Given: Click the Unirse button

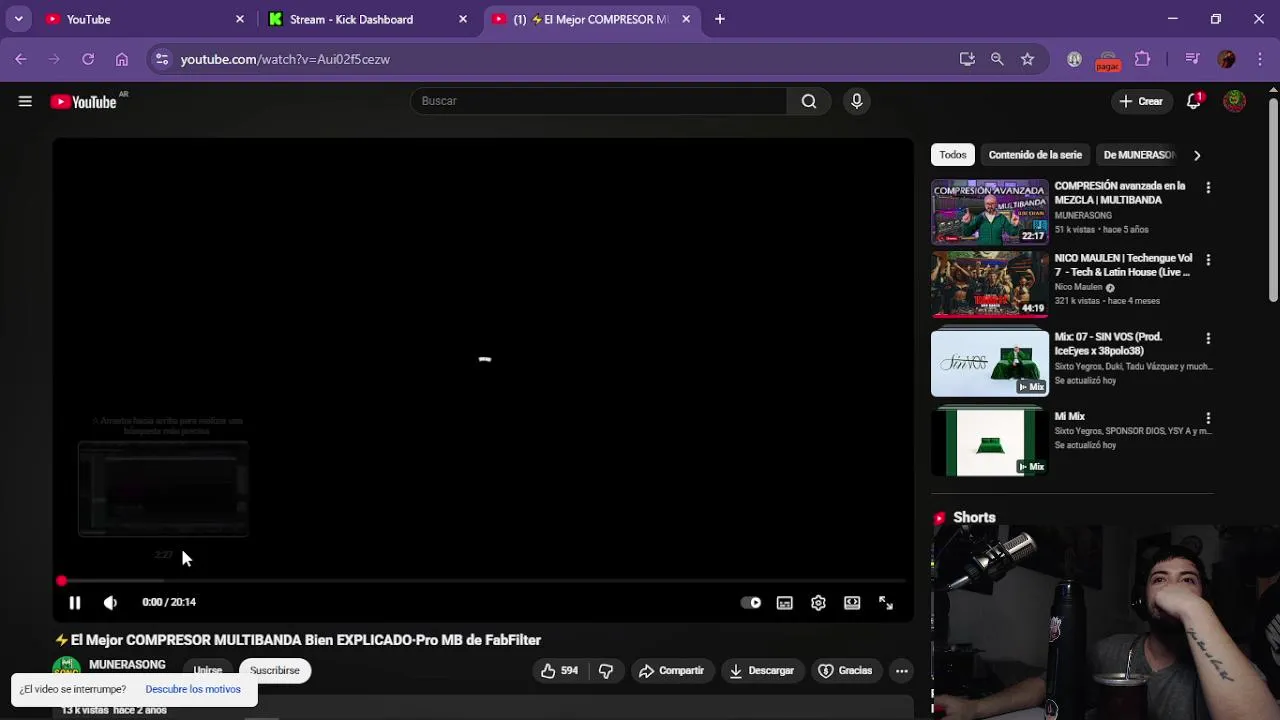Looking at the screenshot, I should 208,671.
